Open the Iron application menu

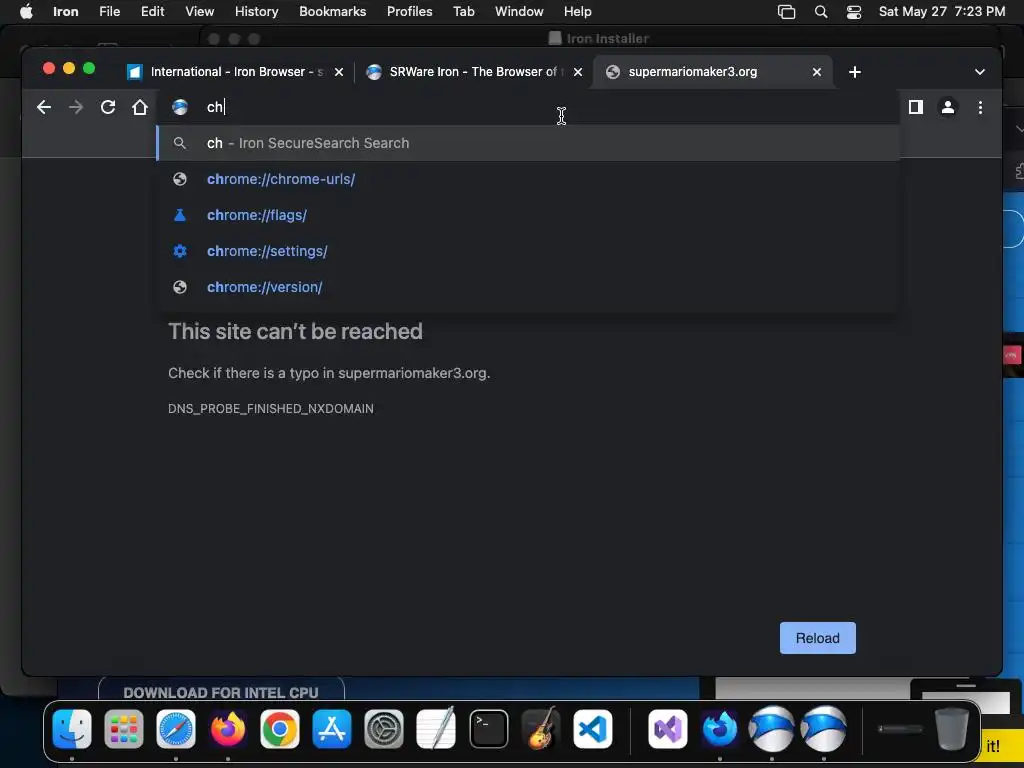coord(65,12)
